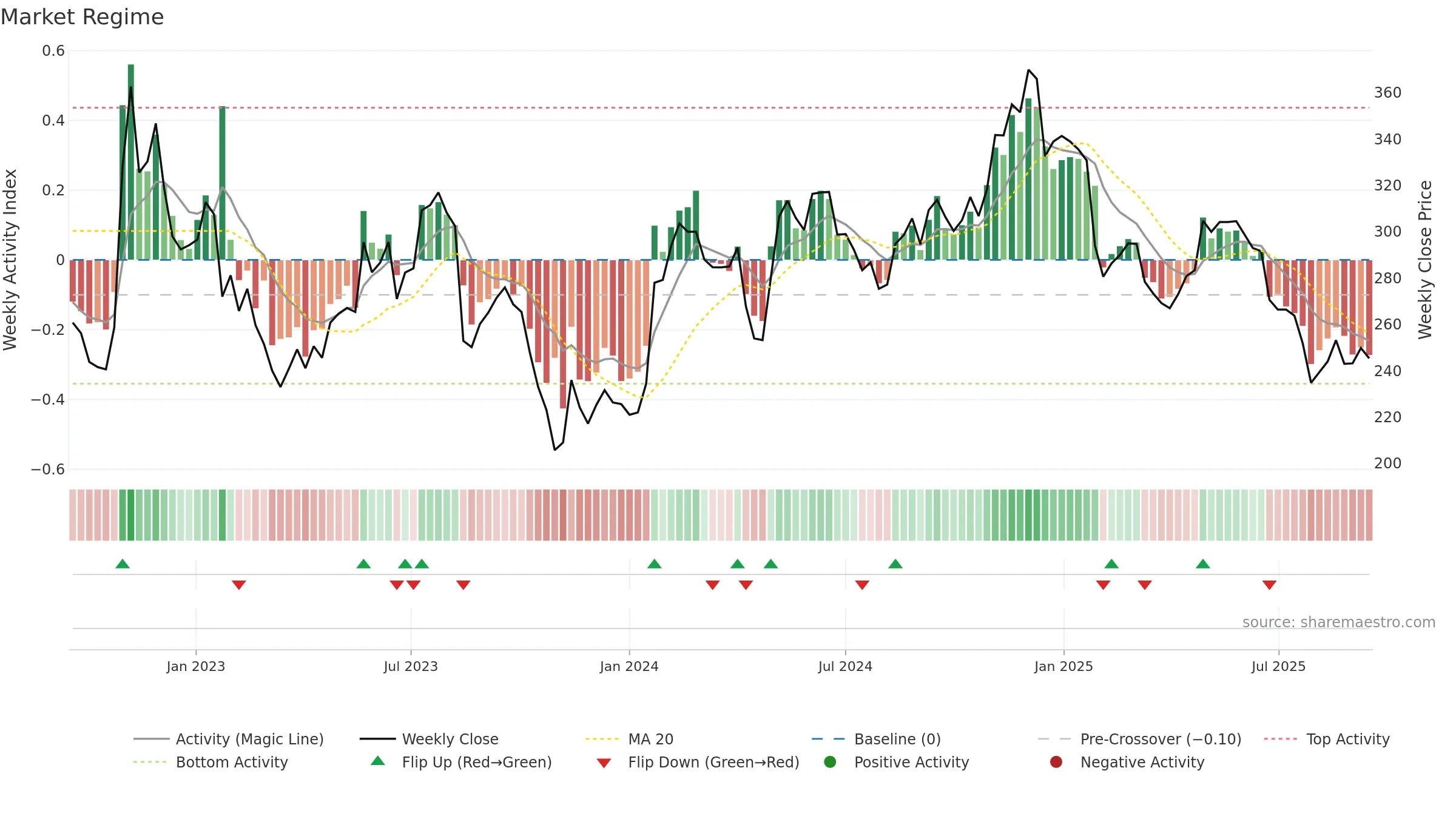Click the red flip-down marker just after Jul 2024
Viewport: 1456px width, 819px height.
[862, 585]
